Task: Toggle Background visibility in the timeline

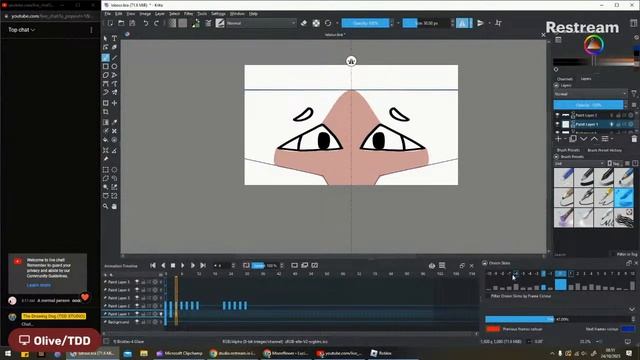Action: (137, 322)
